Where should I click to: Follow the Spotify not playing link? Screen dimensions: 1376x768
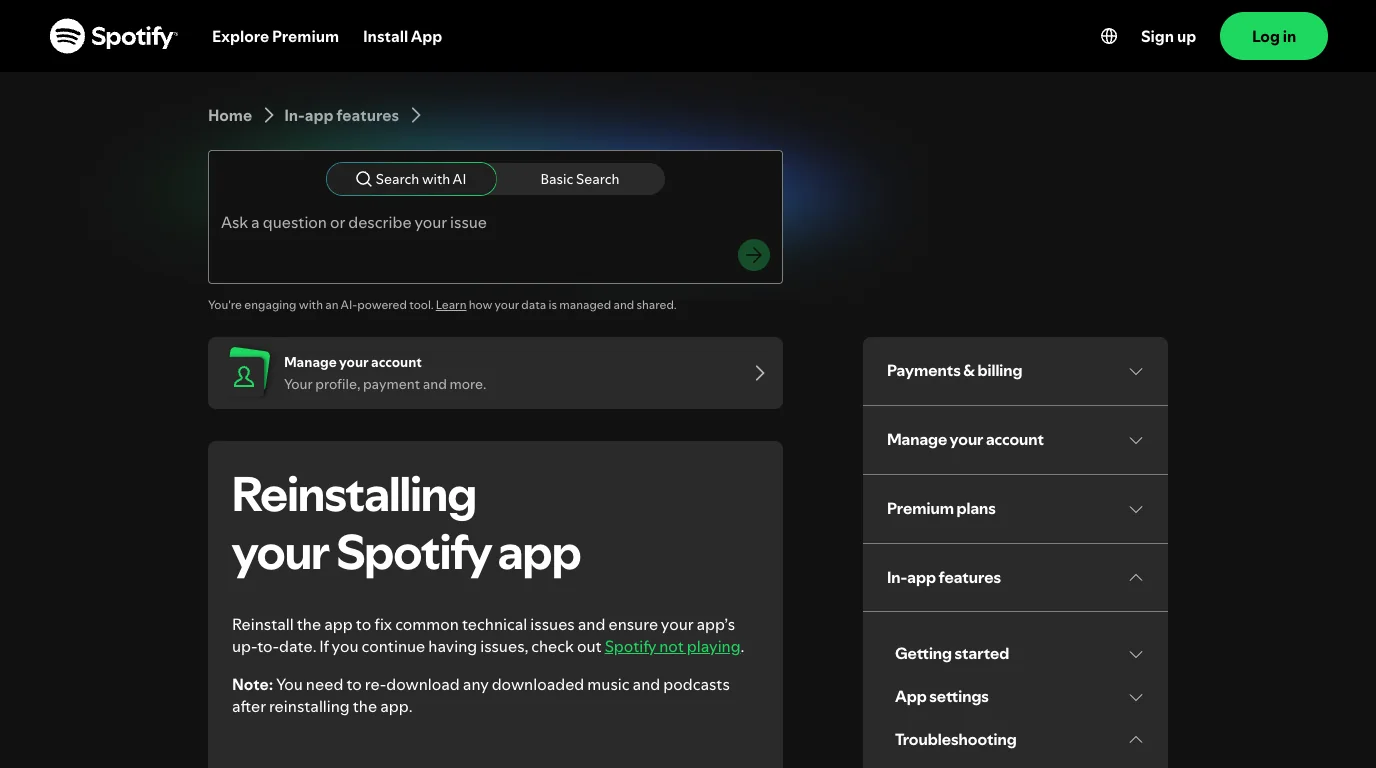672,646
